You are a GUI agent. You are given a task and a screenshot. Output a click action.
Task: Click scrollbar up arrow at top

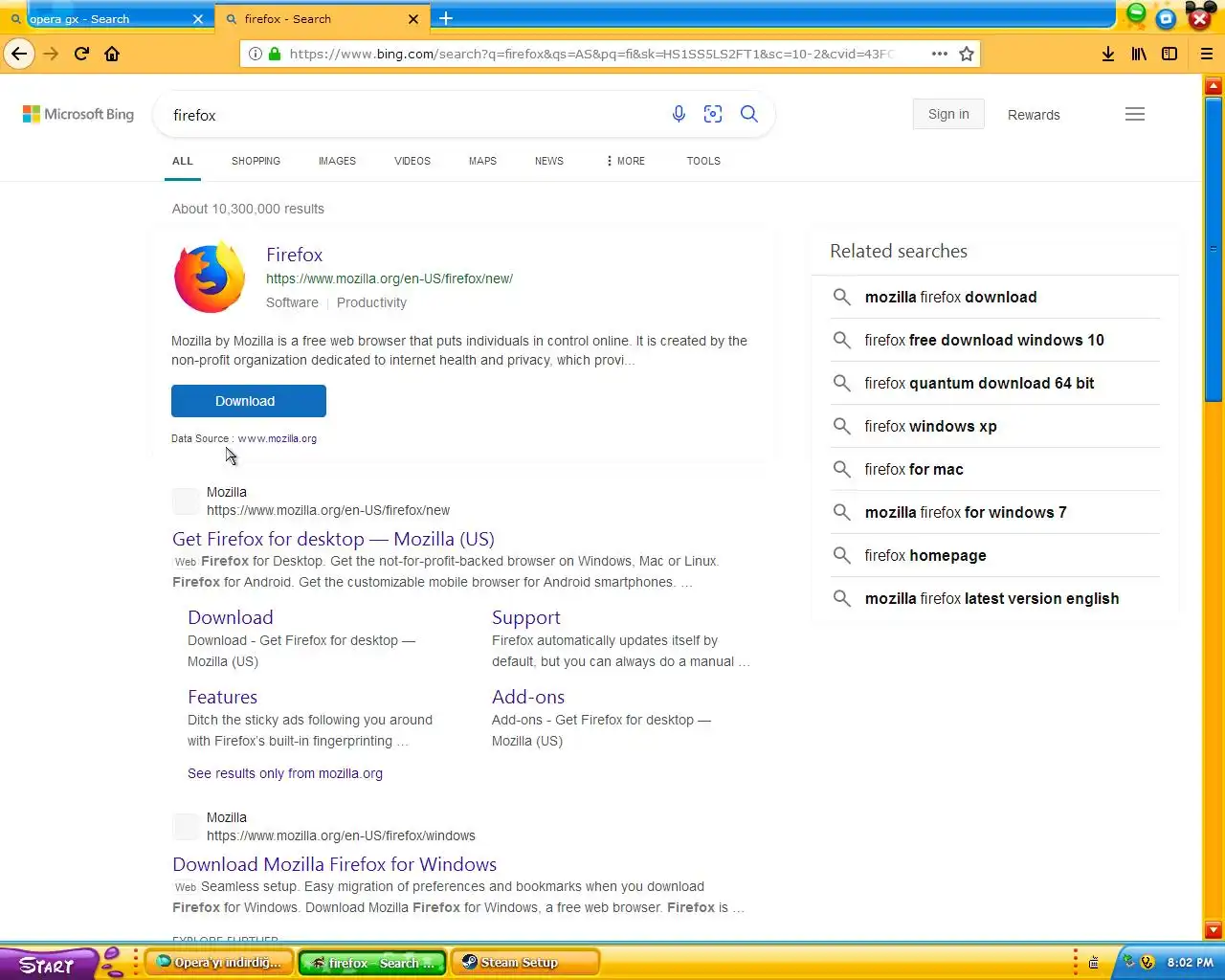(x=1214, y=86)
